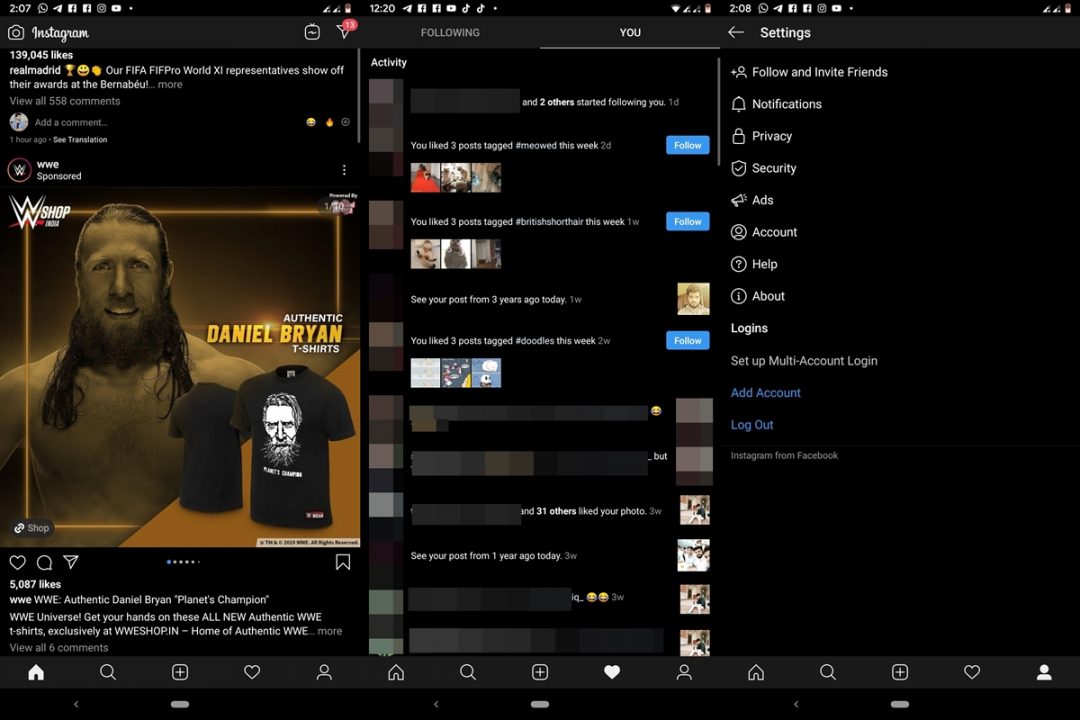
Task: Open the camera icon beside Instagram logo
Action: 16,32
